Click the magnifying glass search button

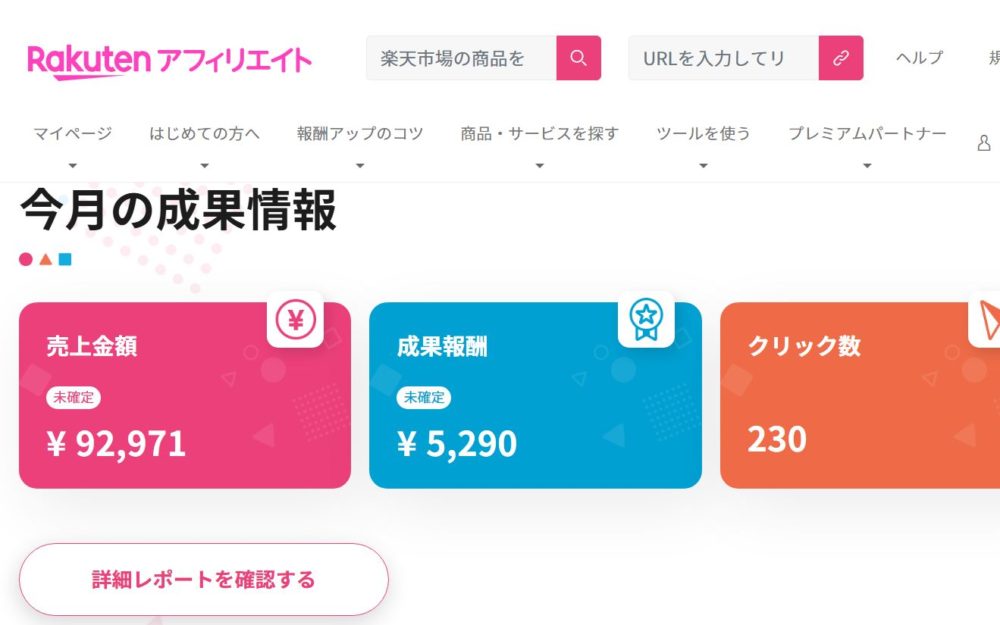pos(578,58)
